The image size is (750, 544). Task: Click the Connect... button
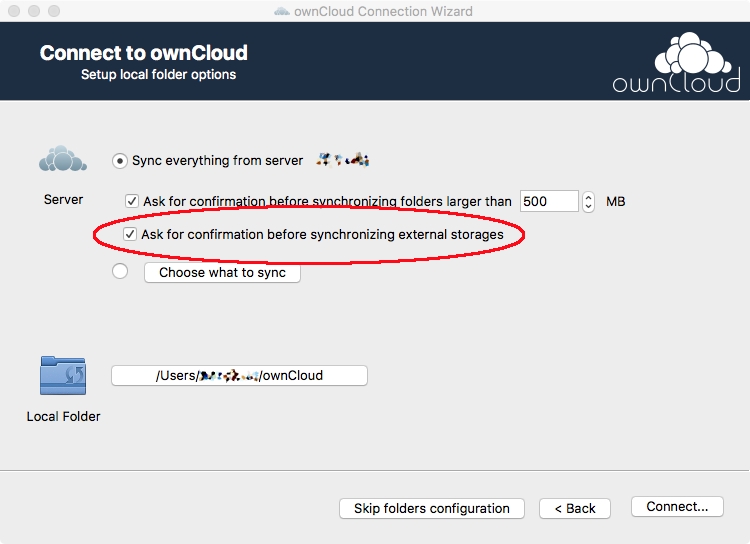(x=677, y=507)
